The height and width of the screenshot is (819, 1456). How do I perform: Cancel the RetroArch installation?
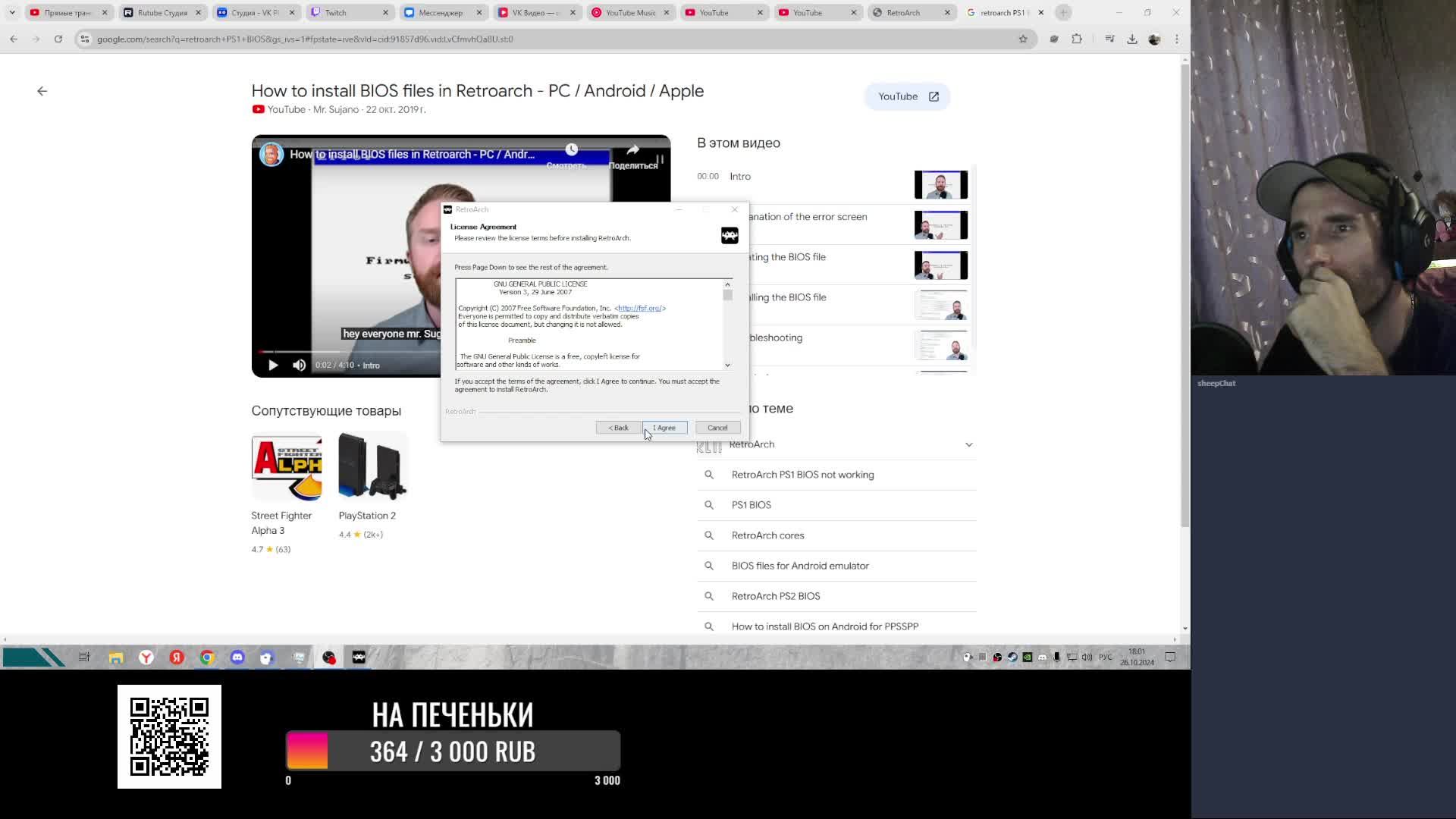tap(717, 428)
